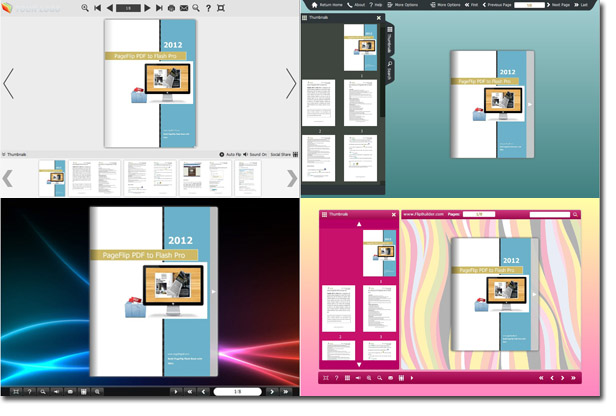Go to previous page in black viewer toolbar
The width and height of the screenshot is (616, 416).
click(204, 391)
